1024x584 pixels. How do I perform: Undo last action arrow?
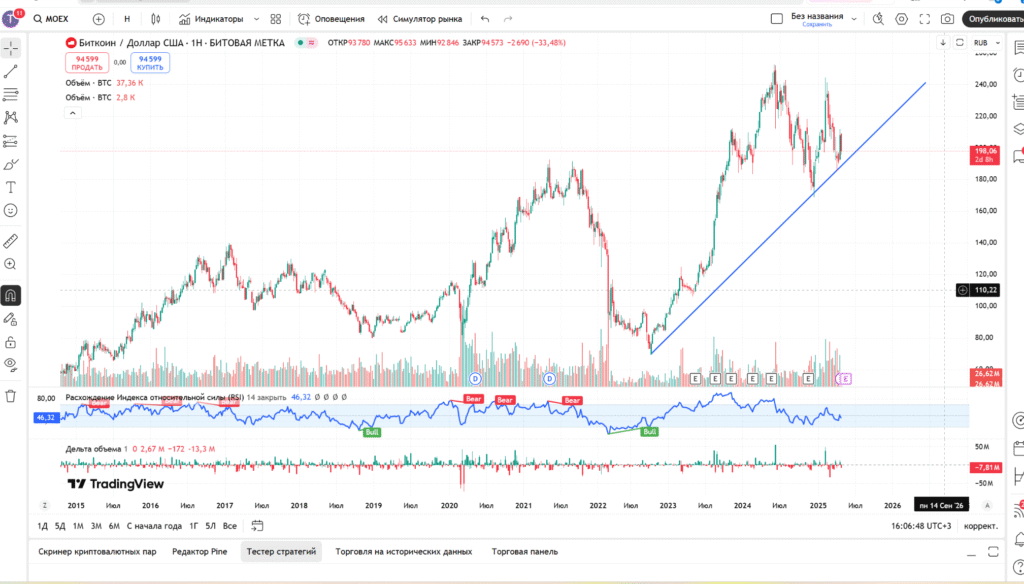click(x=485, y=19)
